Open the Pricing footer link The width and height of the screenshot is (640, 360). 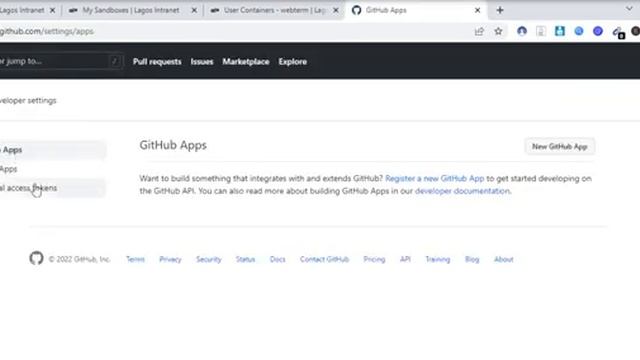coord(374,259)
